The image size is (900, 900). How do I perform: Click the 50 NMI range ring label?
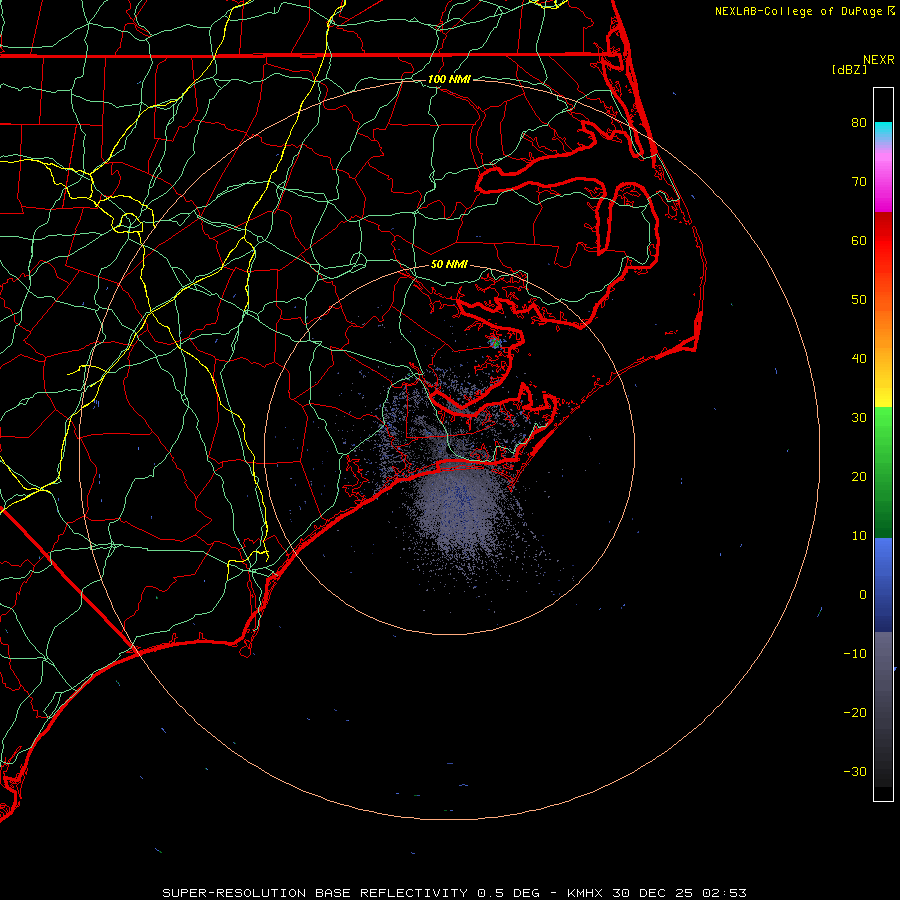pos(449,264)
